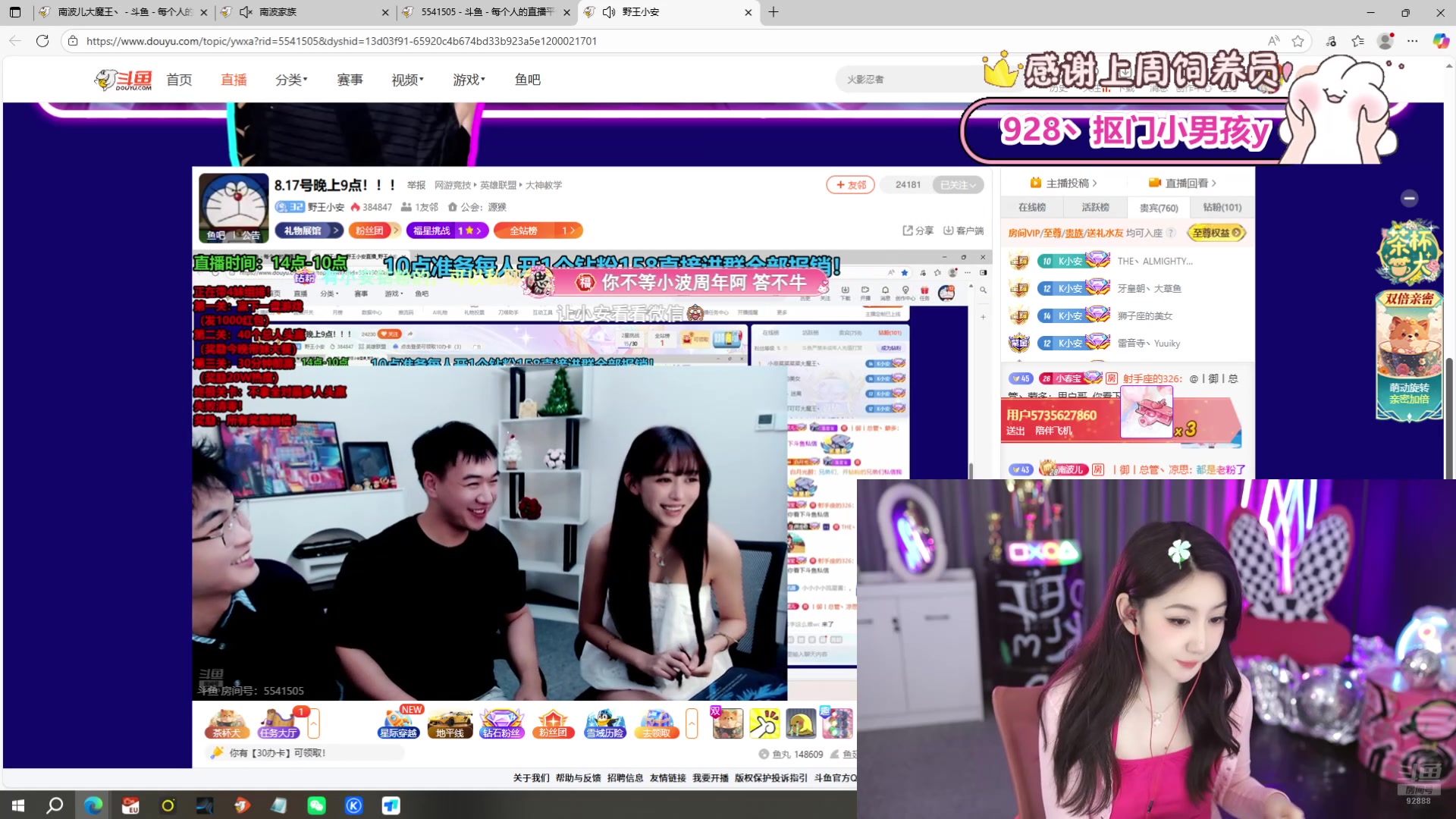This screenshot has height=819, width=1456.
Task: Open Microsoft Edge from the taskbar
Action: click(93, 805)
